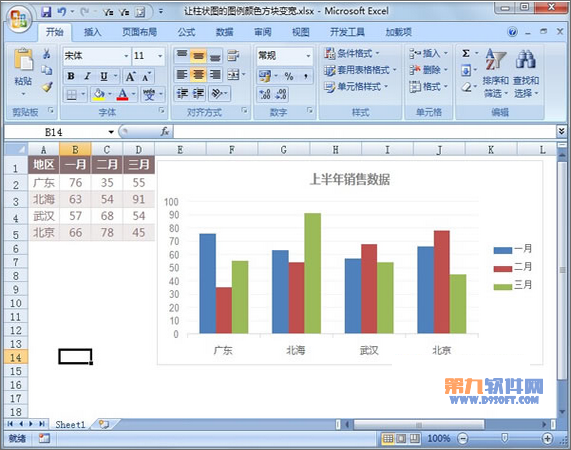
Task: Activate the Format Painter brush
Action: [x=47, y=87]
